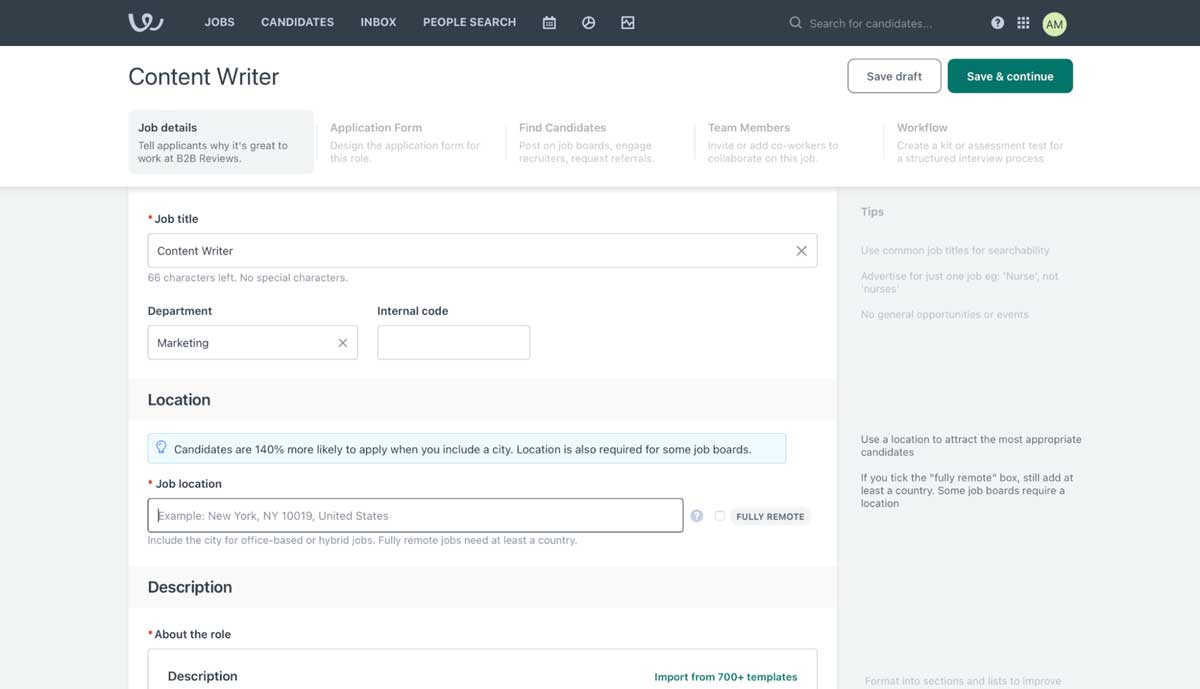Click the Workable logo
The image size is (1200, 689).
(x=144, y=21)
